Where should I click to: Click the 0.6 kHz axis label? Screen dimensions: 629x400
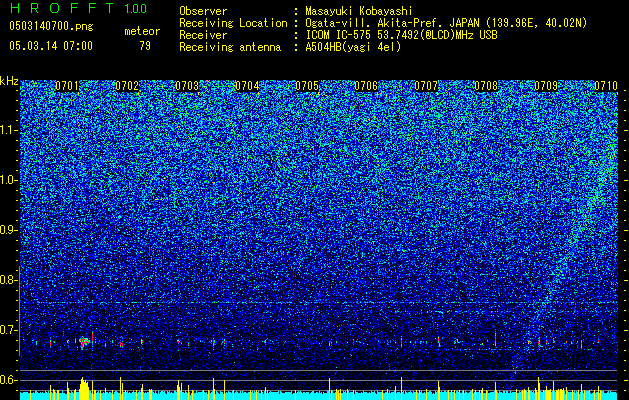coord(9,380)
